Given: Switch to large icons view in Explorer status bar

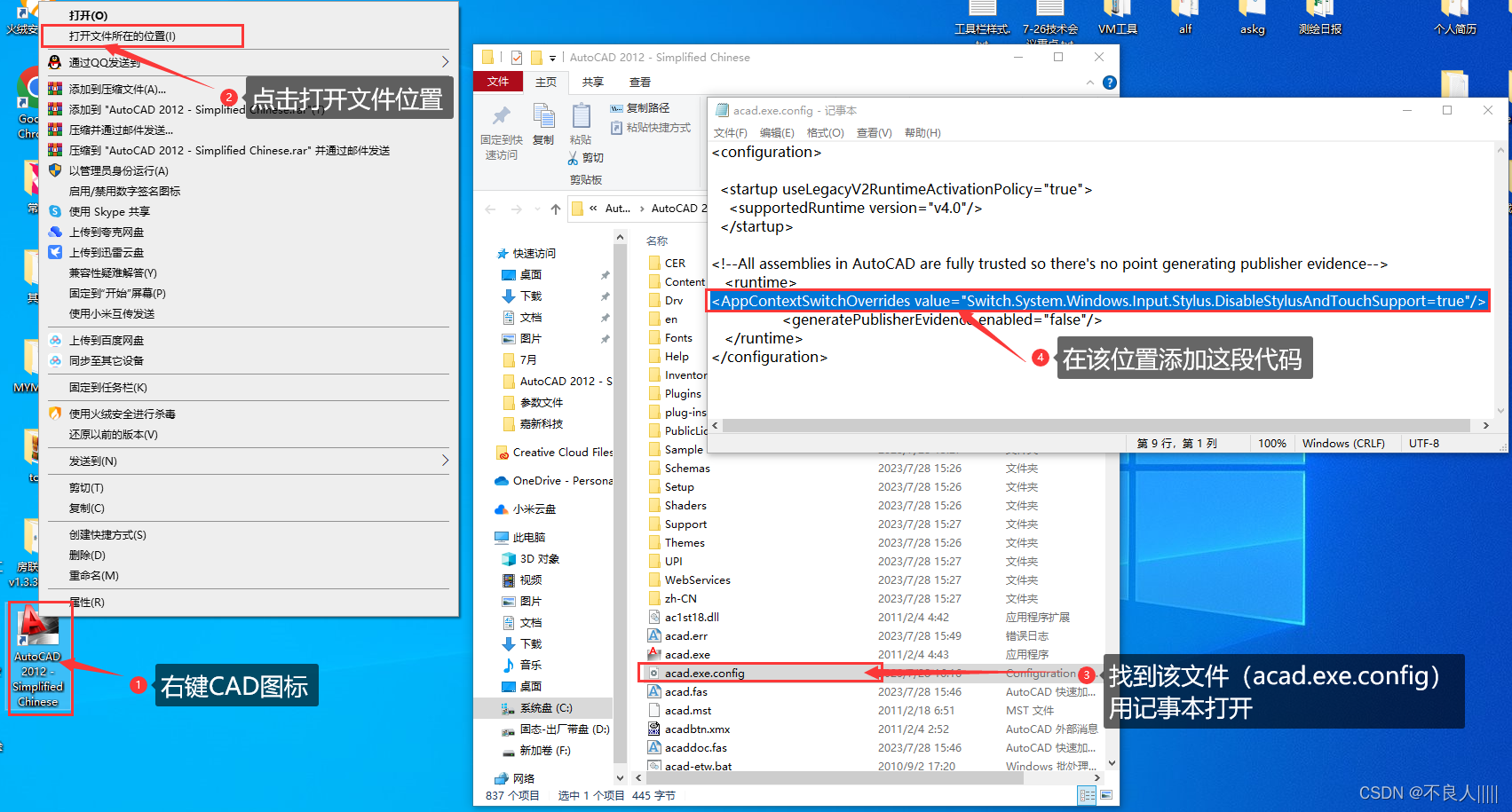Looking at the screenshot, I should pos(1106,796).
